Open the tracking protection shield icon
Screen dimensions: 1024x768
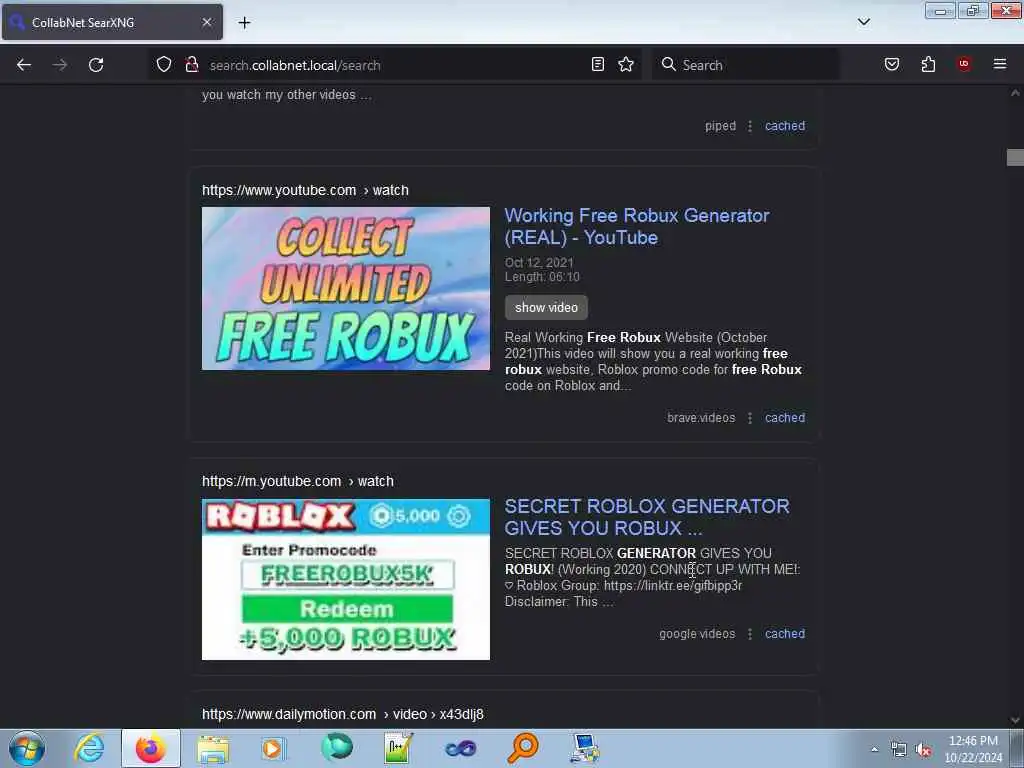(164, 64)
